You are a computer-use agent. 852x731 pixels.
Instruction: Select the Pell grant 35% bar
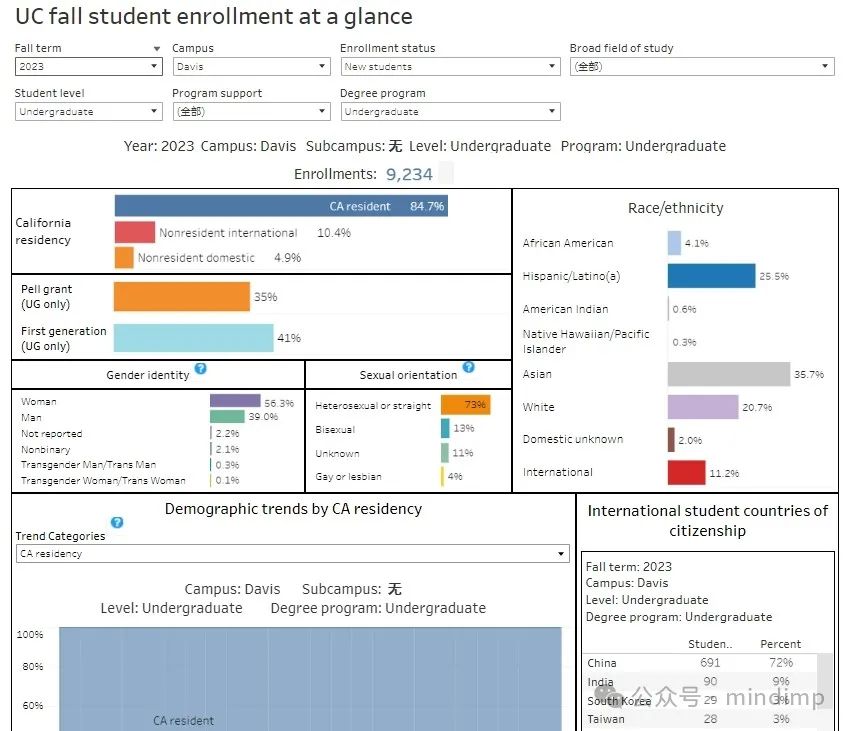(180, 297)
